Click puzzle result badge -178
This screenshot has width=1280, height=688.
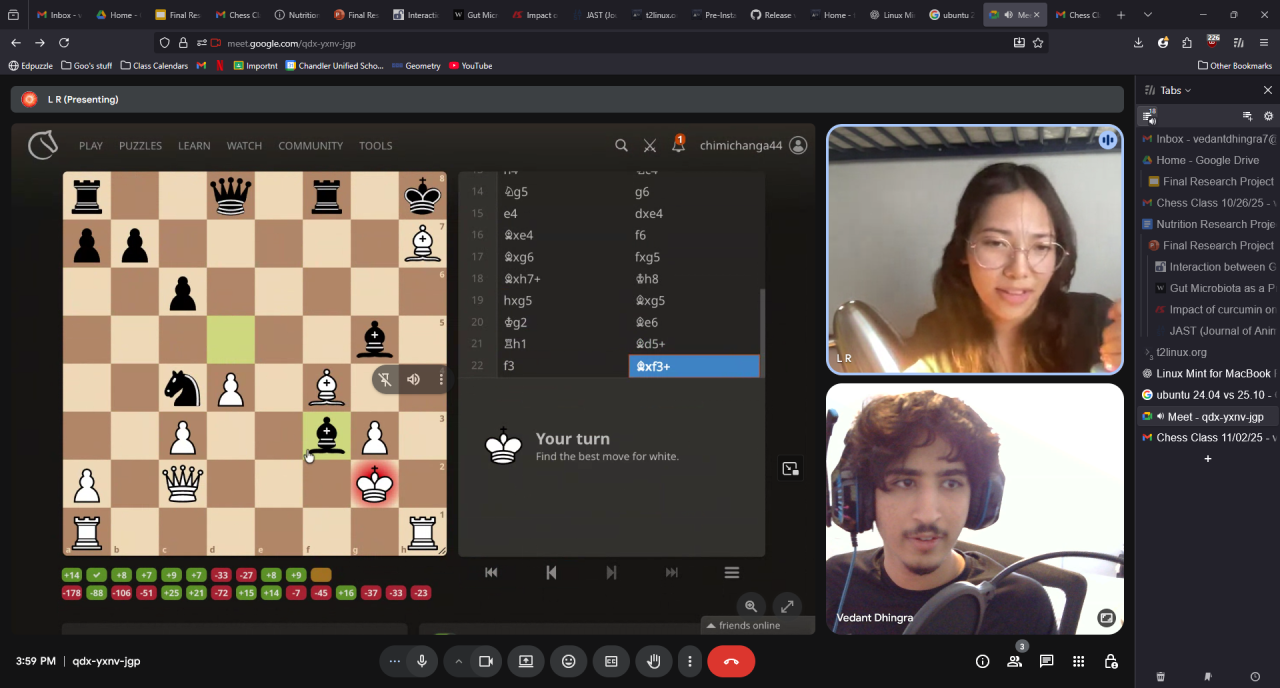[x=72, y=593]
